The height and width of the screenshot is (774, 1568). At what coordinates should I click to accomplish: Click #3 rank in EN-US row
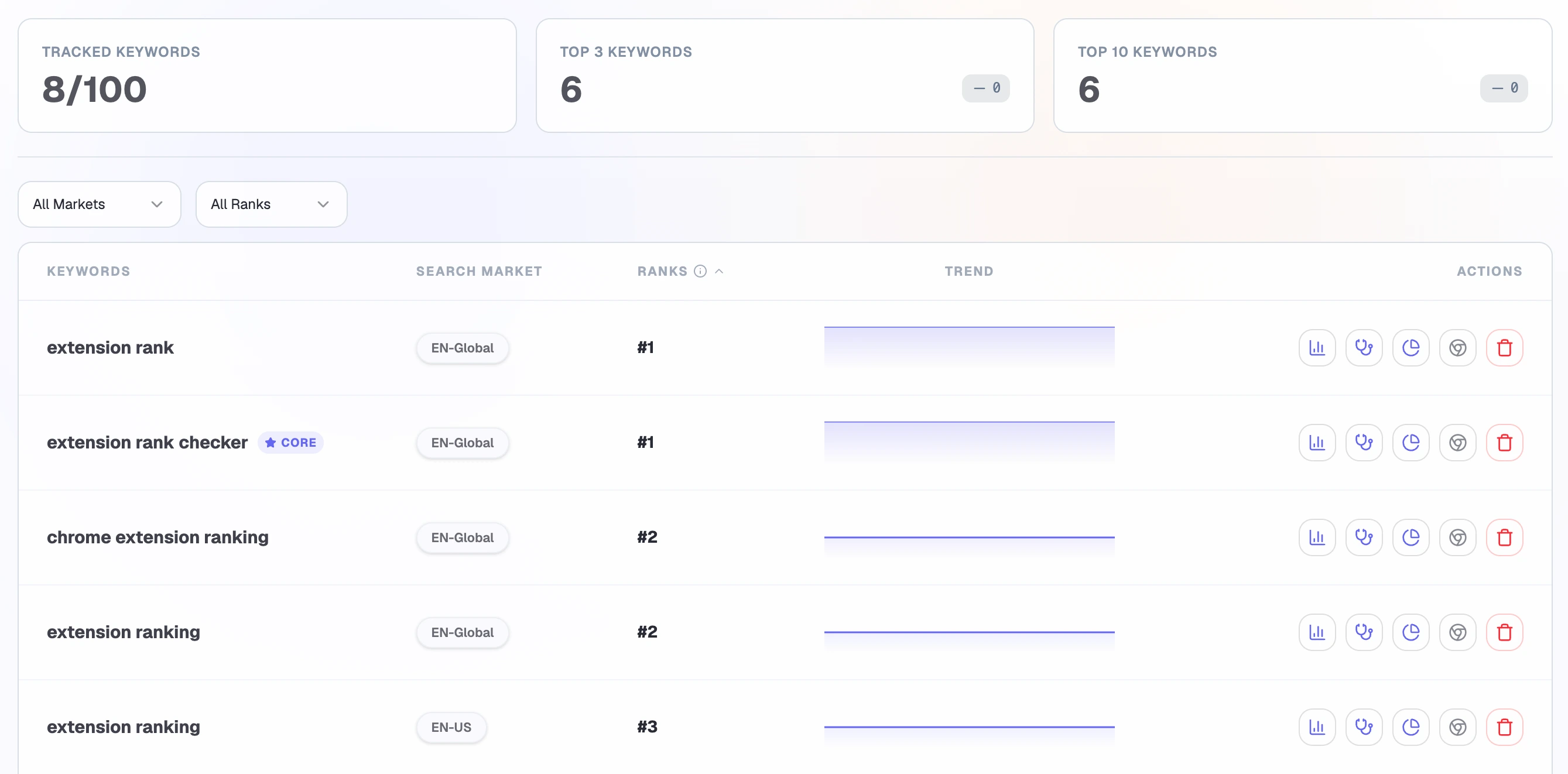pyautogui.click(x=647, y=727)
